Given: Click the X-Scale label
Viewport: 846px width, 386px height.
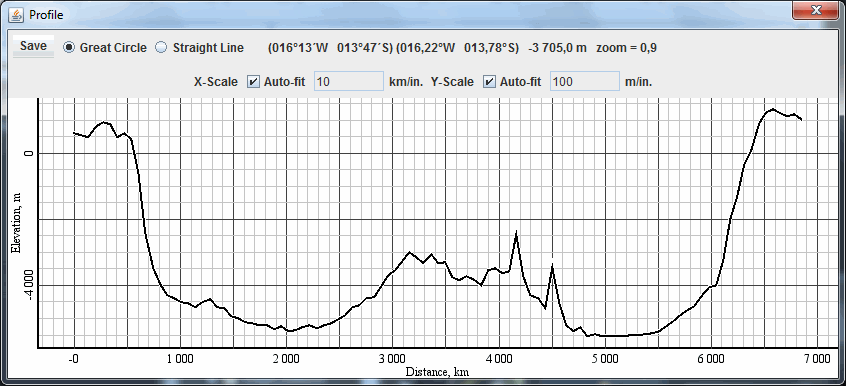Looking at the screenshot, I should [216, 82].
